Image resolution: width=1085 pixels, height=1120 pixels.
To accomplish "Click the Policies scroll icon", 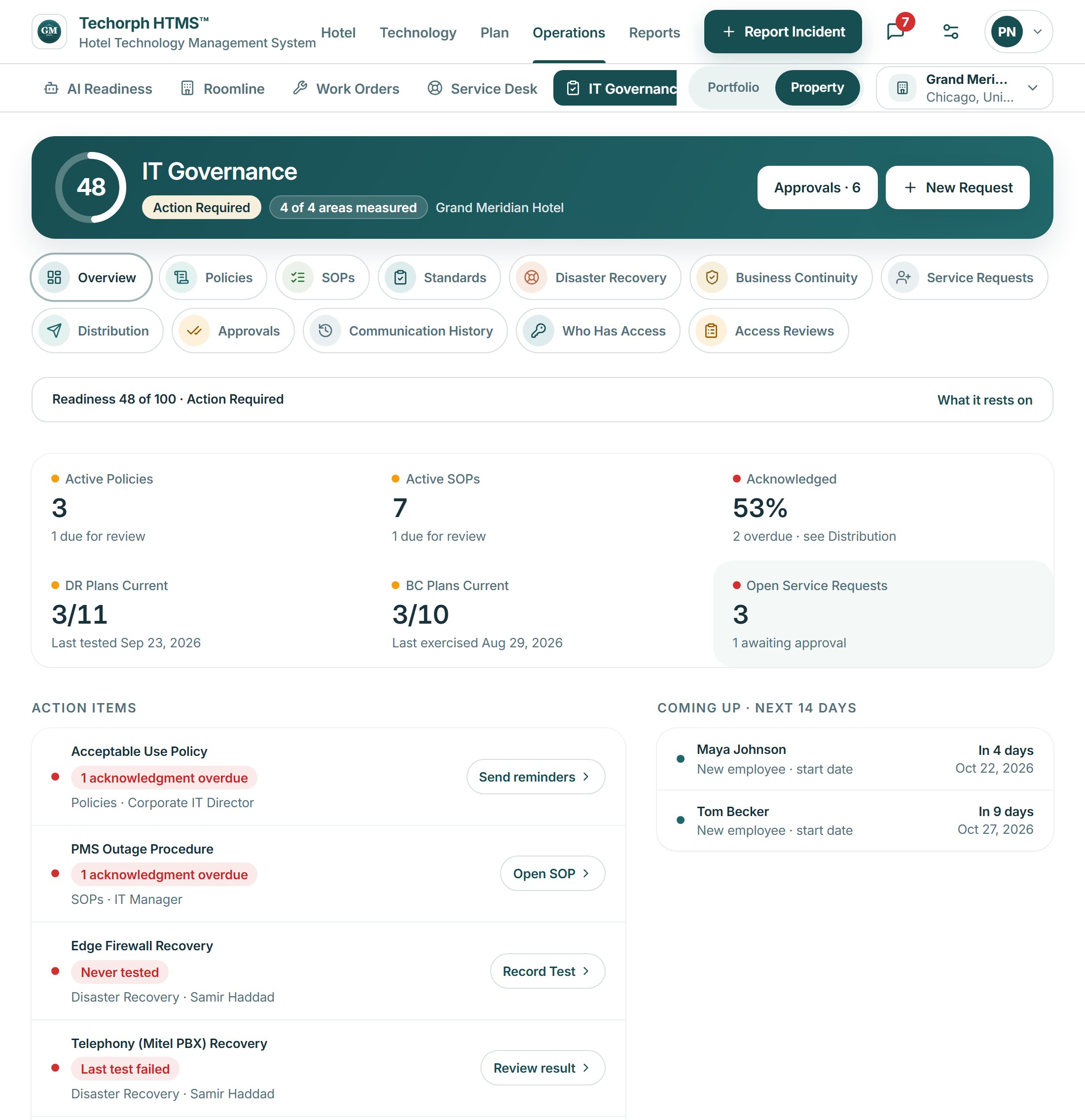I will [181, 278].
